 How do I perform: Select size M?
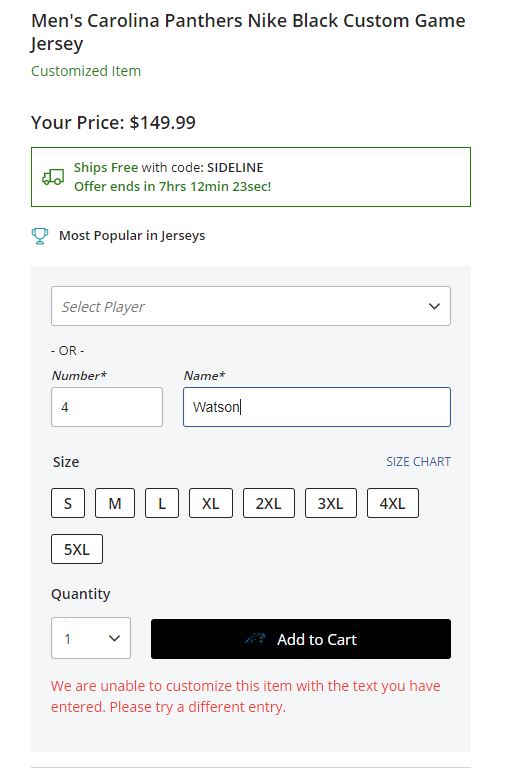(115, 503)
